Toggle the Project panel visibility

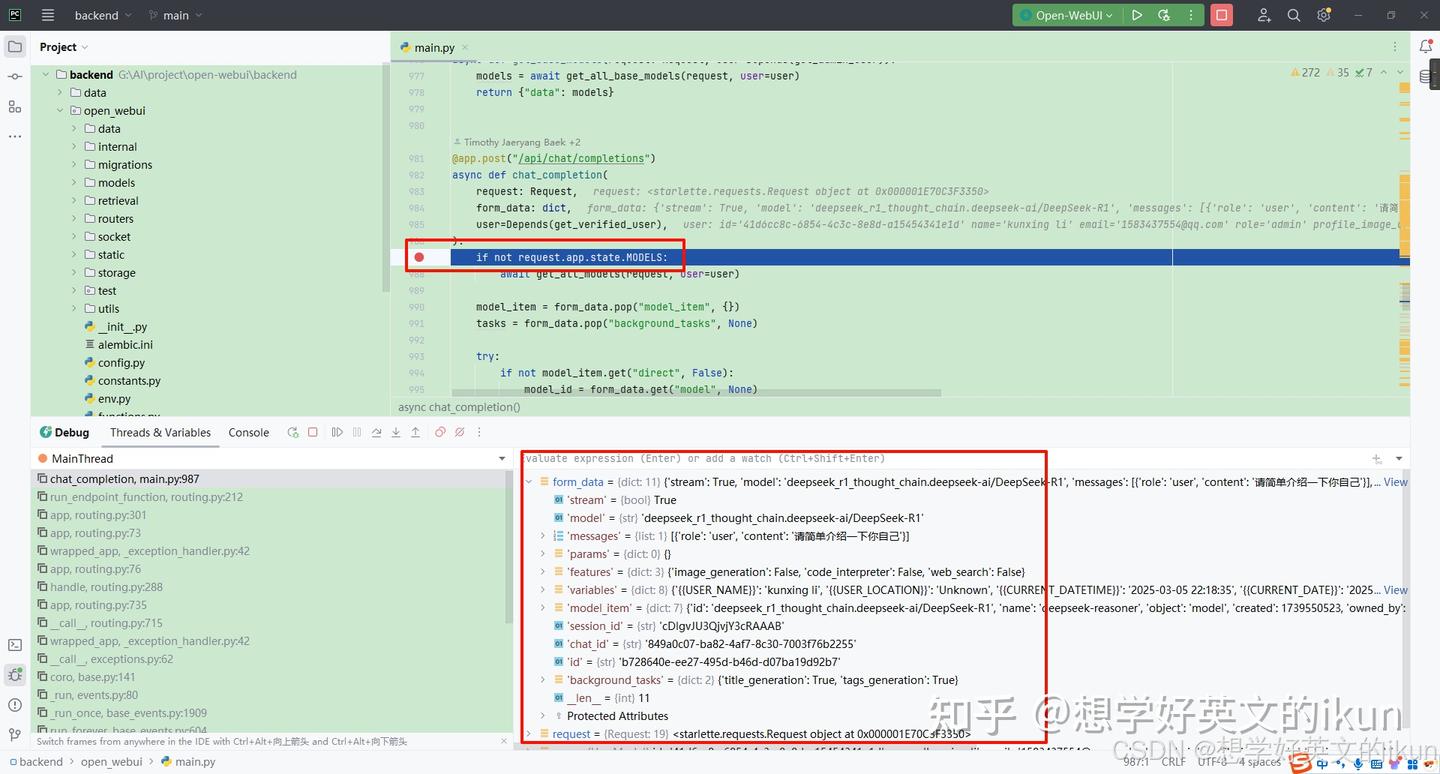[x=14, y=45]
